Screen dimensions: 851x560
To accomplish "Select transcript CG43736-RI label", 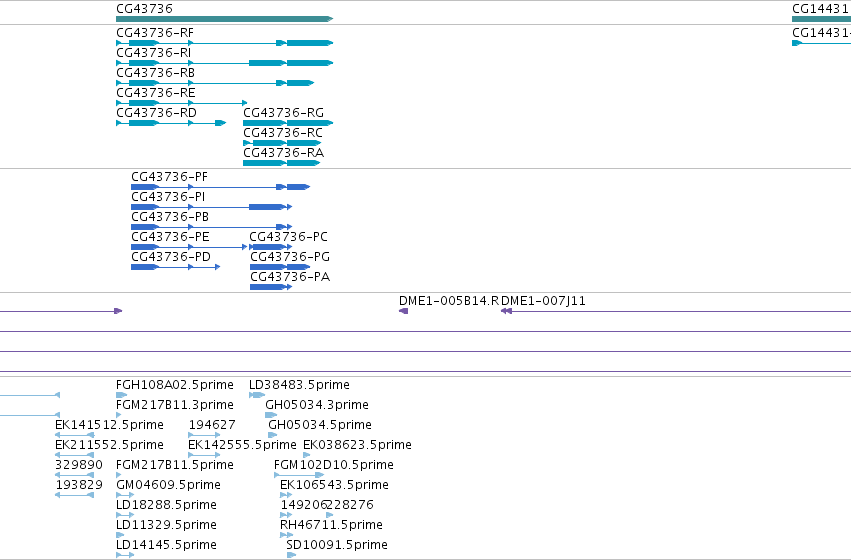I will point(154,53).
